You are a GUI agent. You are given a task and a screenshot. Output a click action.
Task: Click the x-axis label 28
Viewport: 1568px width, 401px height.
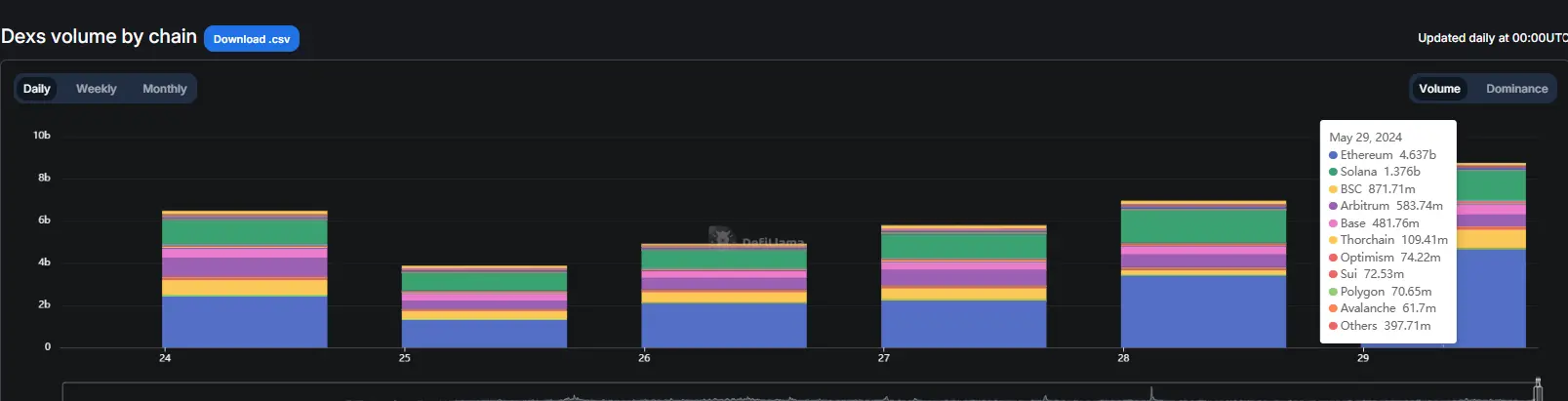click(1124, 358)
